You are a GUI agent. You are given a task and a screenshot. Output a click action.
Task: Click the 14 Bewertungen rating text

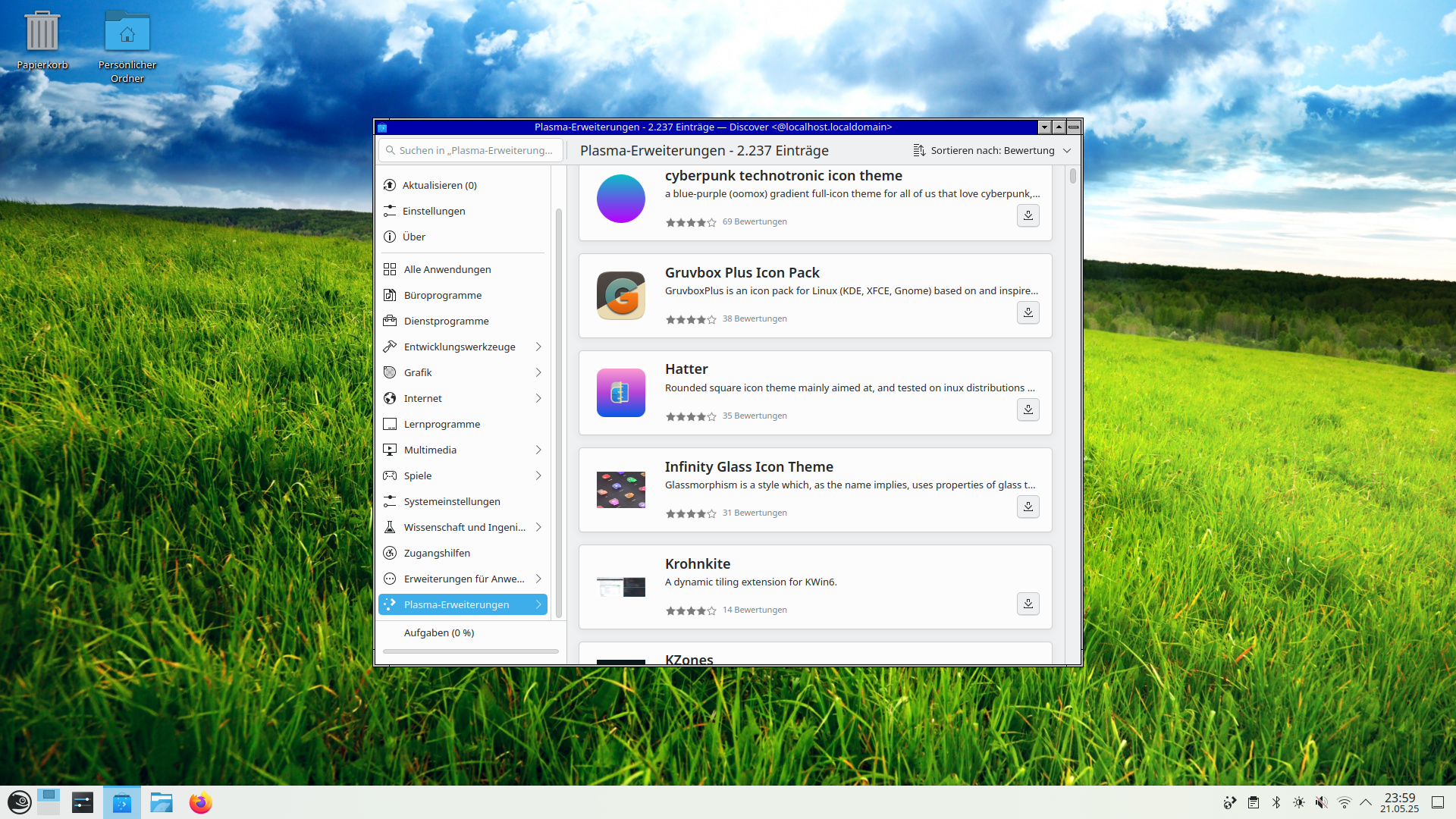tap(755, 610)
